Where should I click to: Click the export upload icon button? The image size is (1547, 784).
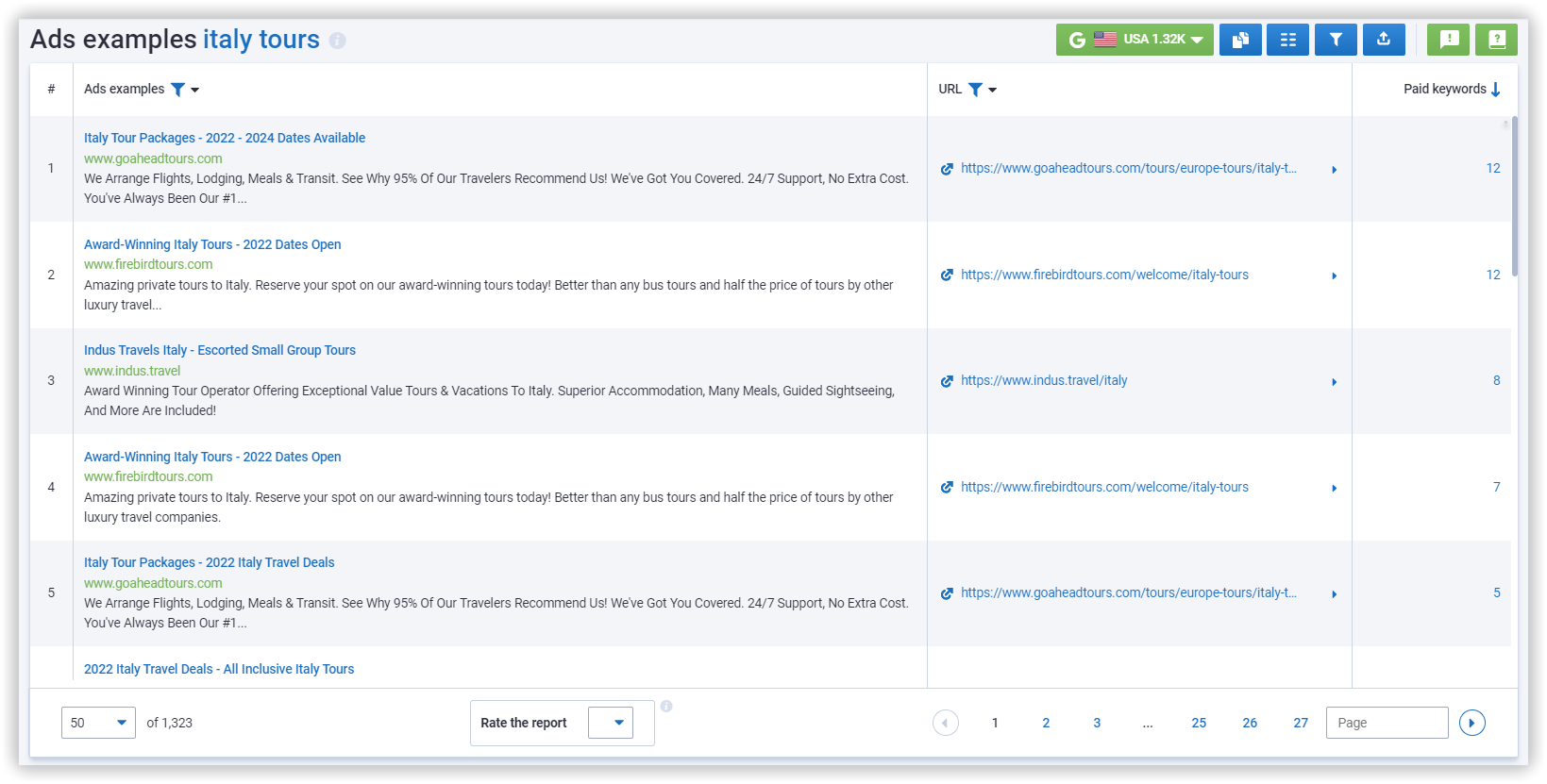point(1384,40)
